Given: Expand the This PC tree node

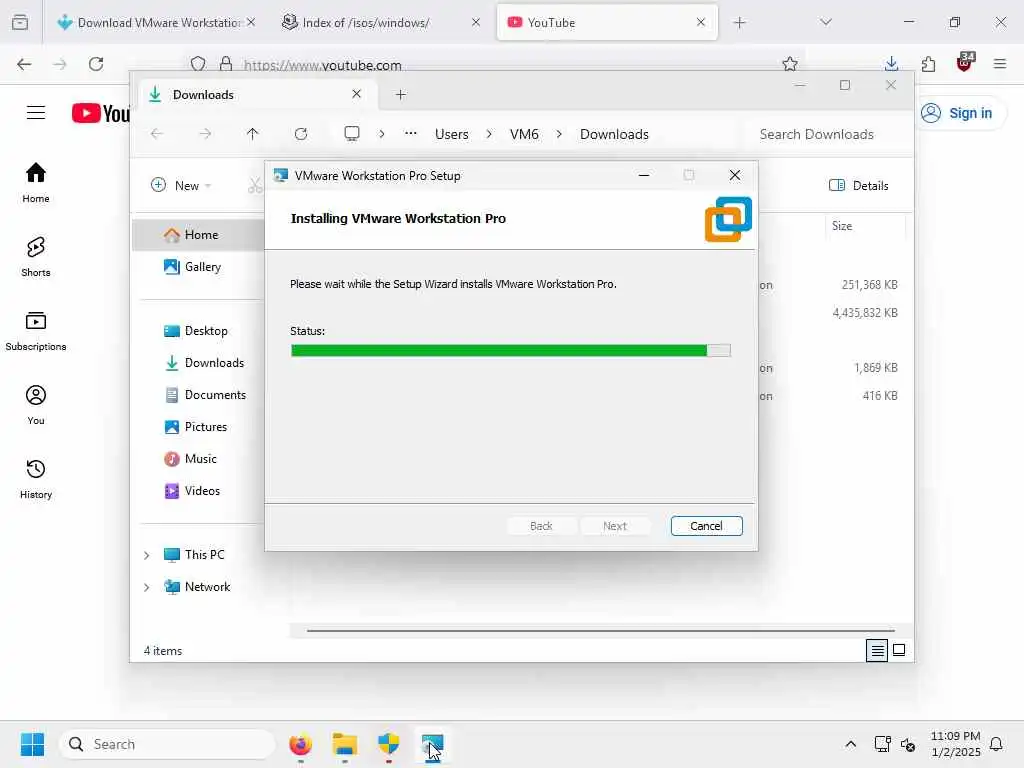Looking at the screenshot, I should [x=147, y=555].
